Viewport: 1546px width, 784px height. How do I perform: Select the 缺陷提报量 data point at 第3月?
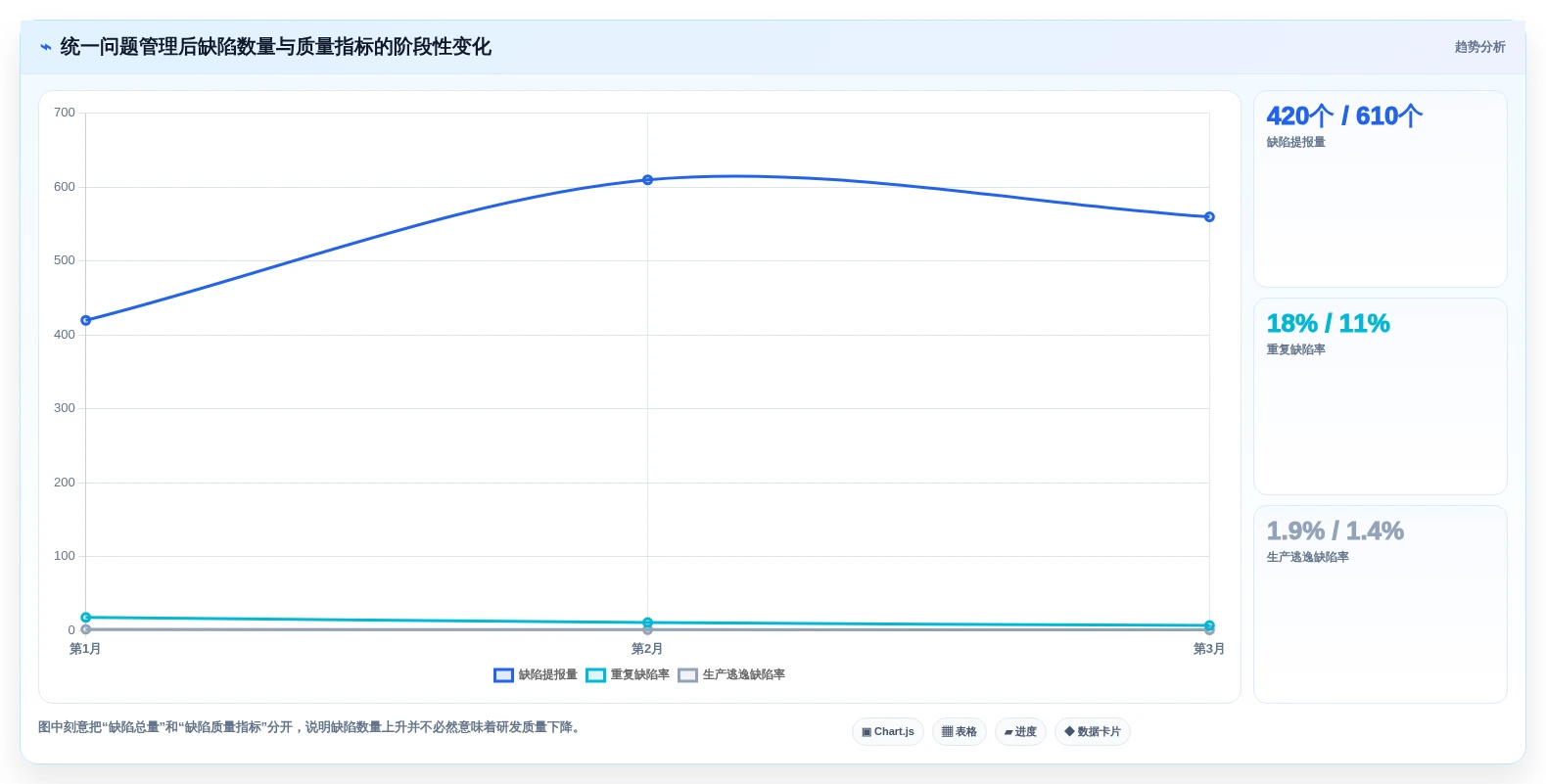coord(1209,217)
